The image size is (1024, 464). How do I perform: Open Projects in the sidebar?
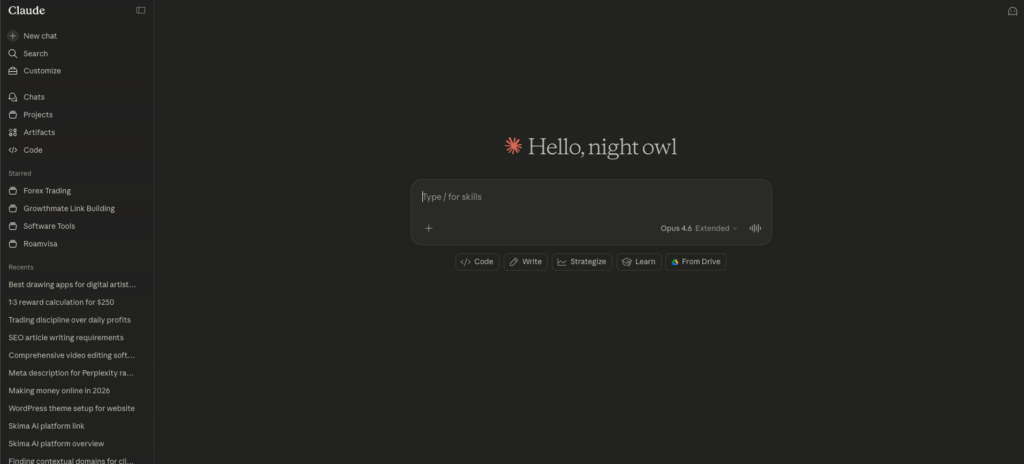pyautogui.click(x=38, y=115)
